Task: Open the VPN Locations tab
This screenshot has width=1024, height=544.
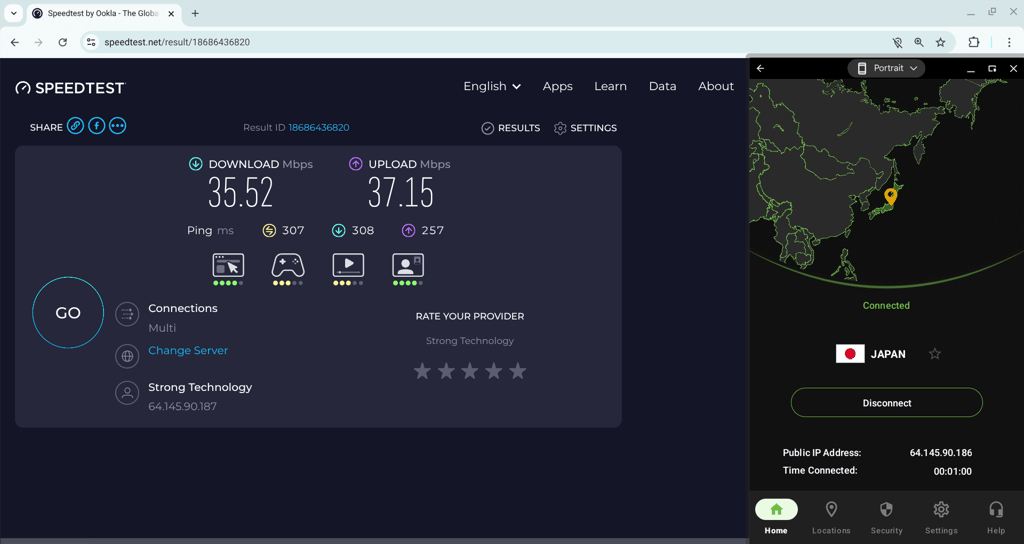Action: 831,517
